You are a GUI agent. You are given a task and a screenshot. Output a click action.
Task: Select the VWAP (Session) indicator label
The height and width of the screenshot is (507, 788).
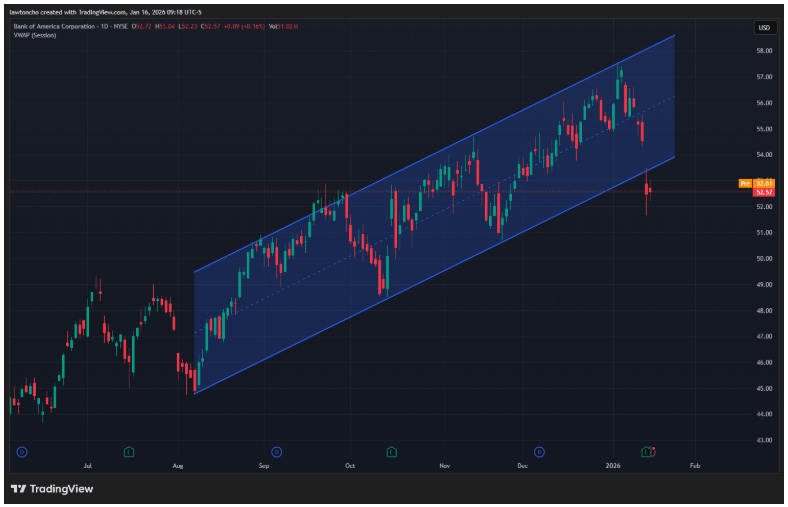click(35, 35)
